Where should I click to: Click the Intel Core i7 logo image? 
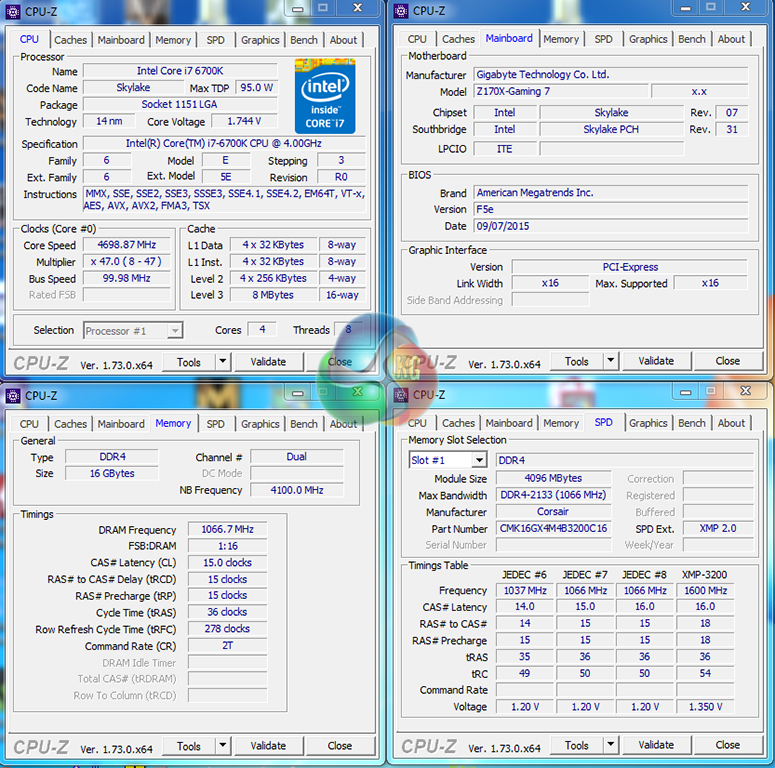coord(325,96)
